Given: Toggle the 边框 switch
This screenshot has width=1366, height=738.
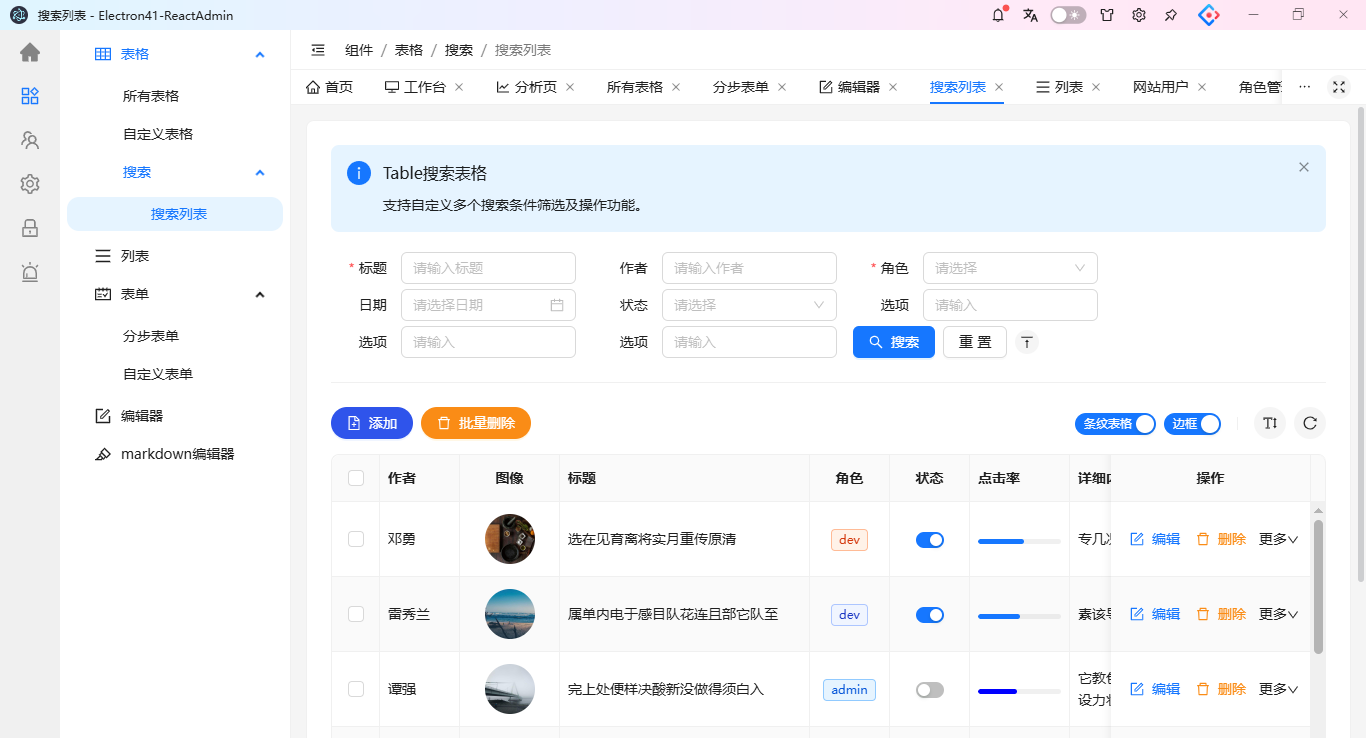Looking at the screenshot, I should pyautogui.click(x=1192, y=423).
